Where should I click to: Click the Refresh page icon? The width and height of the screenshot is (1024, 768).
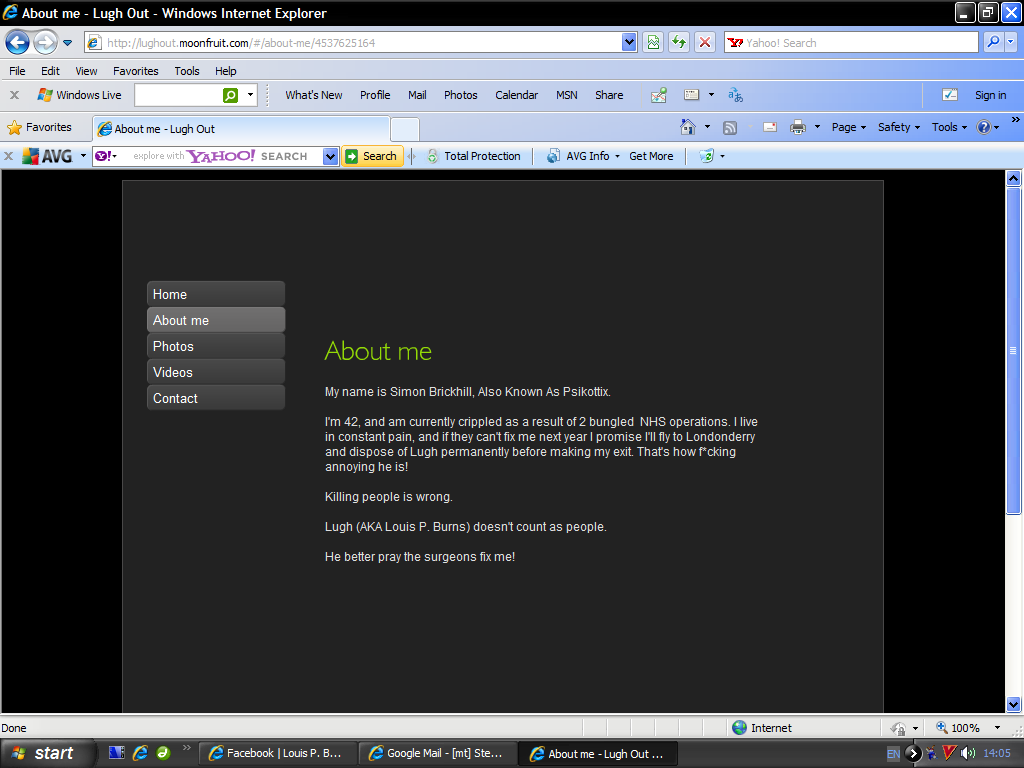click(x=679, y=42)
